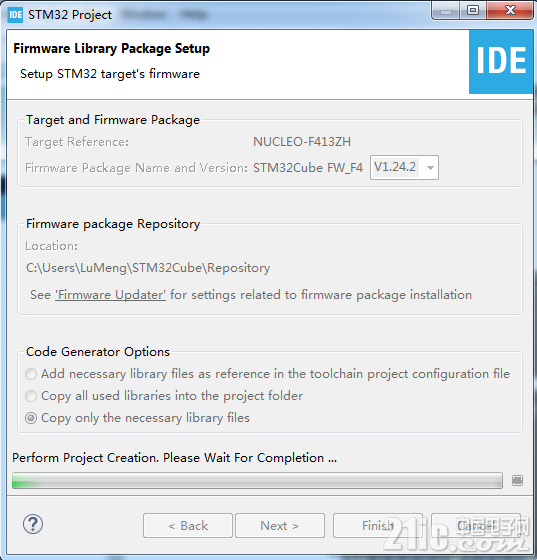The width and height of the screenshot is (537, 560).
Task: Stop the project creation progress operation
Action: tap(517, 480)
